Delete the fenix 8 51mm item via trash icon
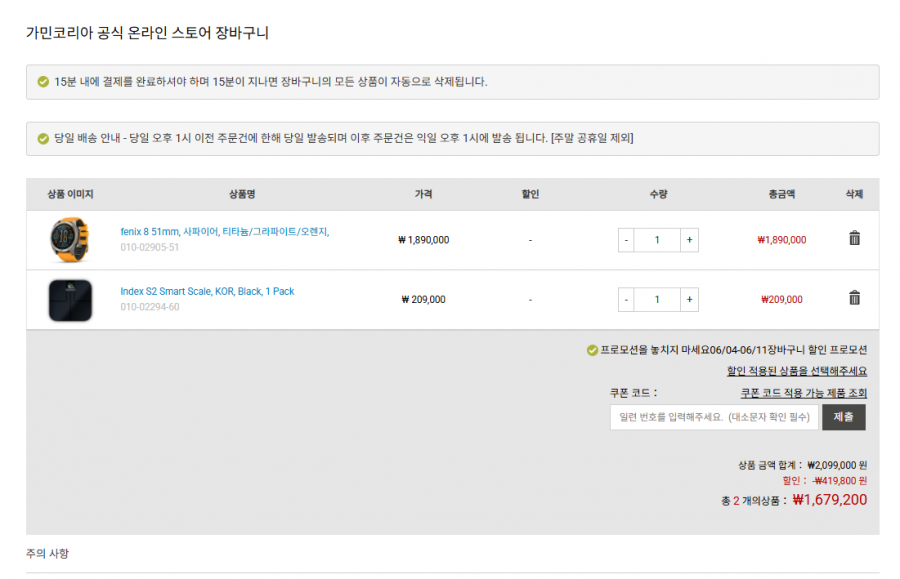900x579 pixels. tap(854, 238)
